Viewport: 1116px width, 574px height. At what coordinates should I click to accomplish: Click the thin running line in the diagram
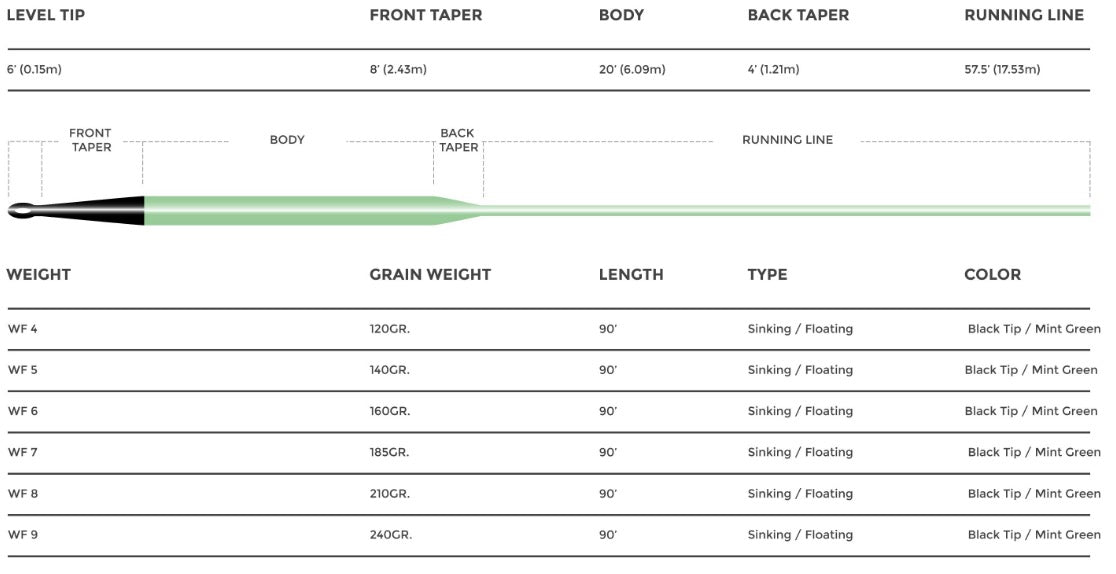(x=786, y=210)
